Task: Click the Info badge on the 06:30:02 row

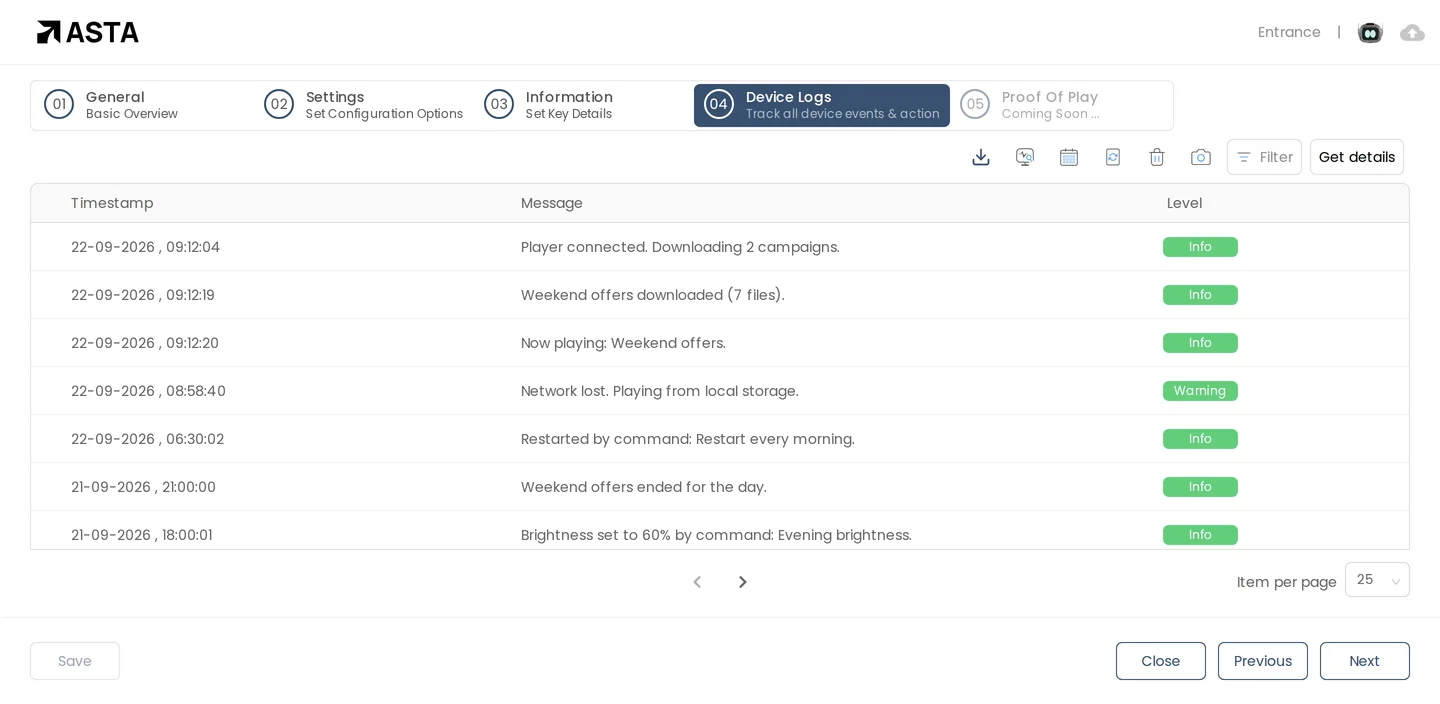Action: click(1200, 439)
